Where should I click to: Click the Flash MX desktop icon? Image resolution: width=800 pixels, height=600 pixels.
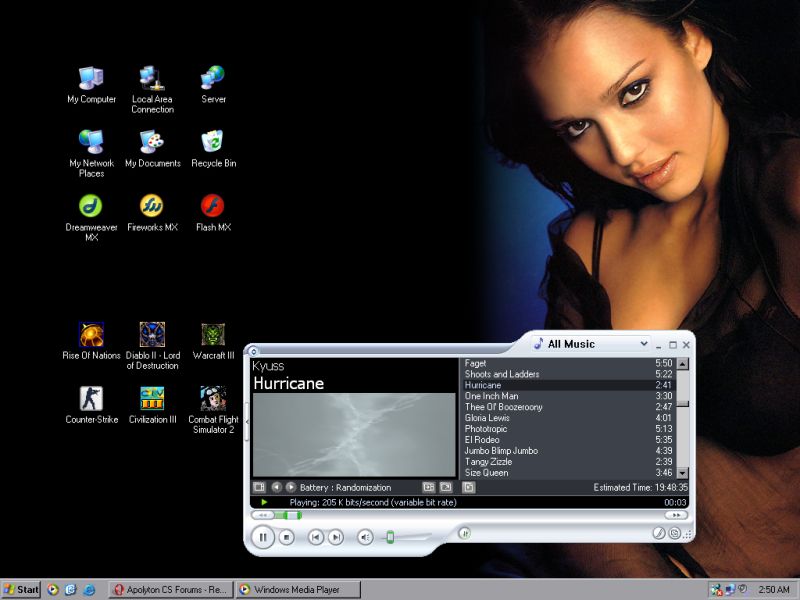coord(213,206)
